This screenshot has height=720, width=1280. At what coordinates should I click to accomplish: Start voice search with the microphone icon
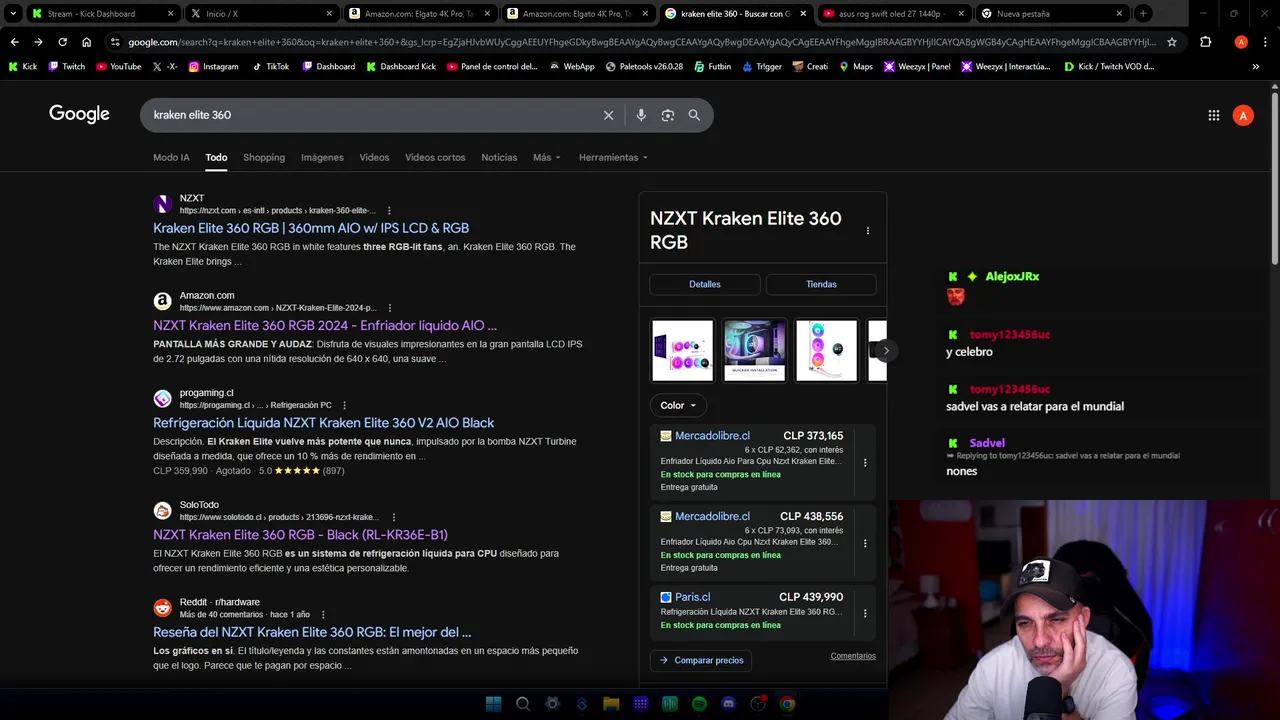(641, 115)
